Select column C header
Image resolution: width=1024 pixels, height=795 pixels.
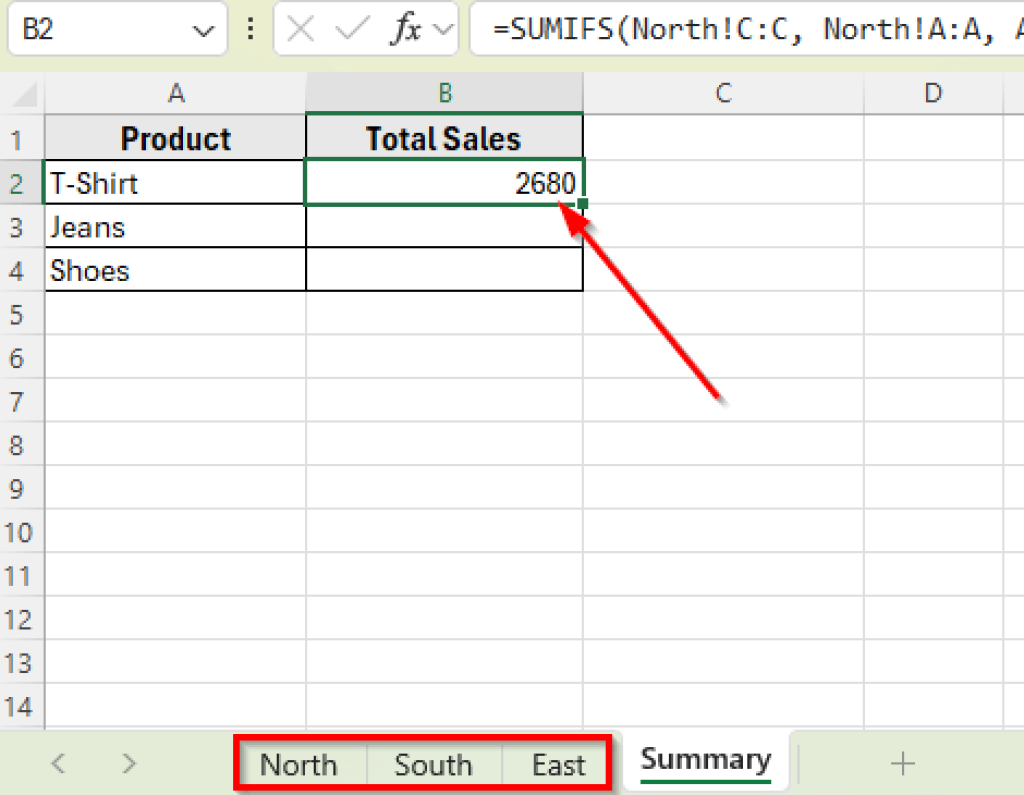(x=724, y=93)
